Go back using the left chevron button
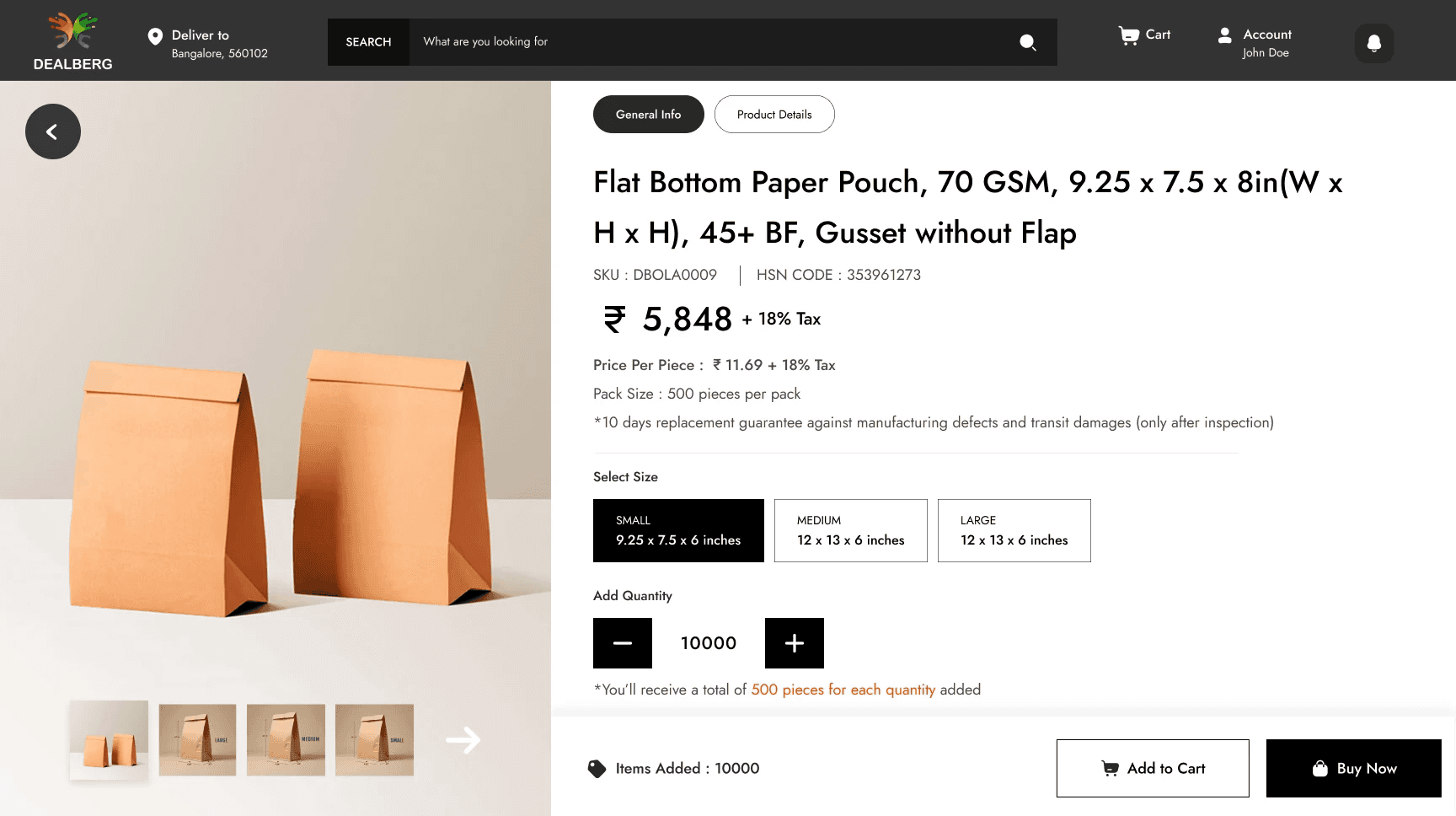 coord(53,132)
